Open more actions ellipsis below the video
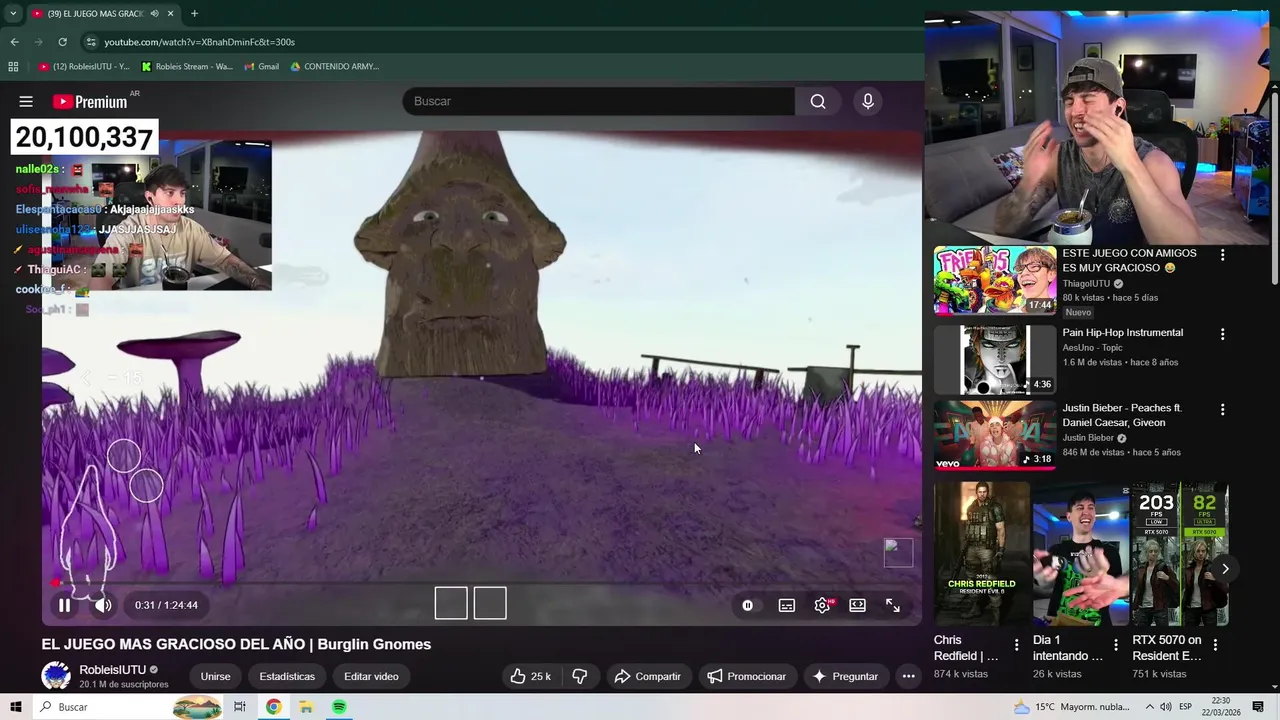Viewport: 1280px width, 720px height. click(x=908, y=676)
